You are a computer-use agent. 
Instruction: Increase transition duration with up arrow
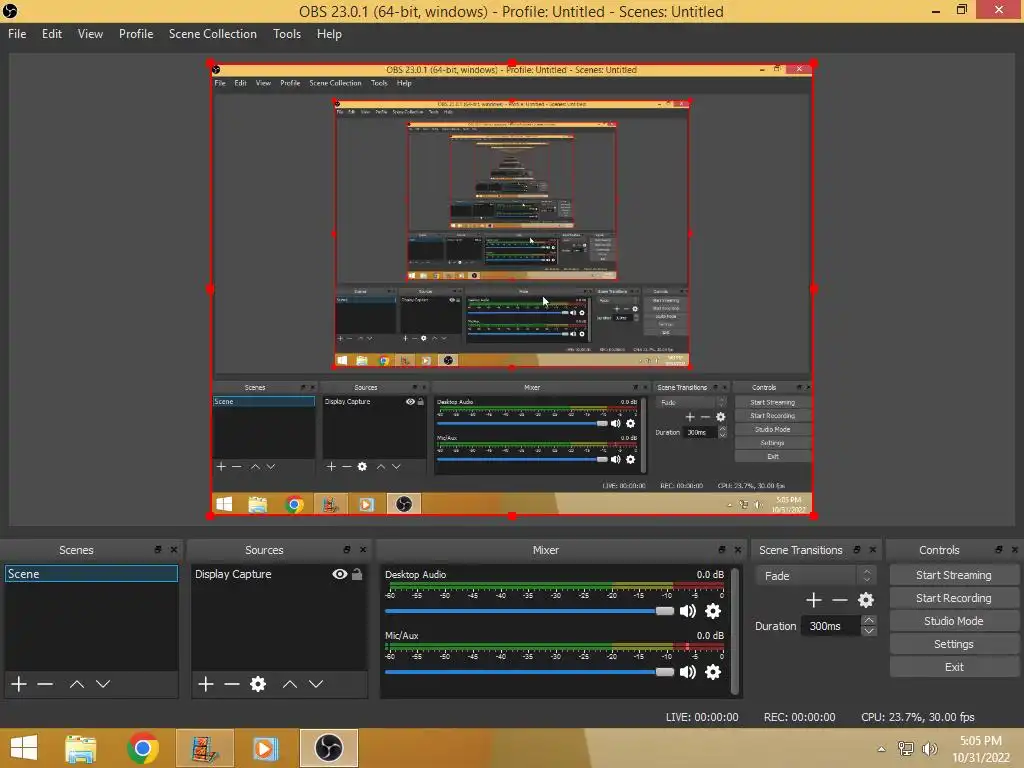click(x=869, y=620)
